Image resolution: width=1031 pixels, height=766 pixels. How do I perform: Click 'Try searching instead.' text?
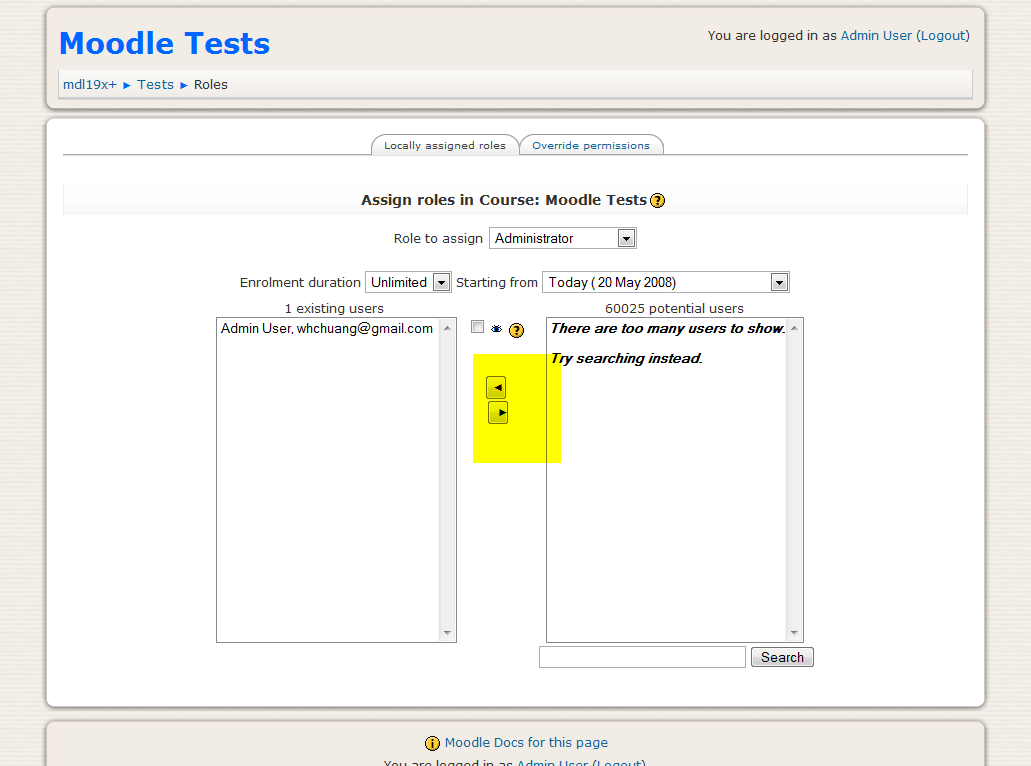627,358
